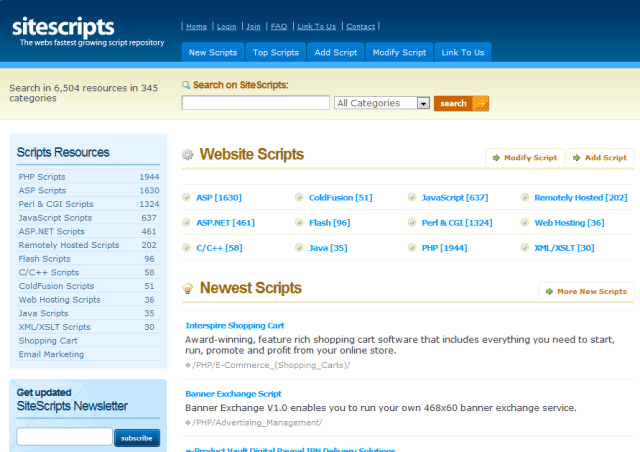Click the bullet icon beside ColdFusion [51]
640x452 pixels.
[299, 198]
